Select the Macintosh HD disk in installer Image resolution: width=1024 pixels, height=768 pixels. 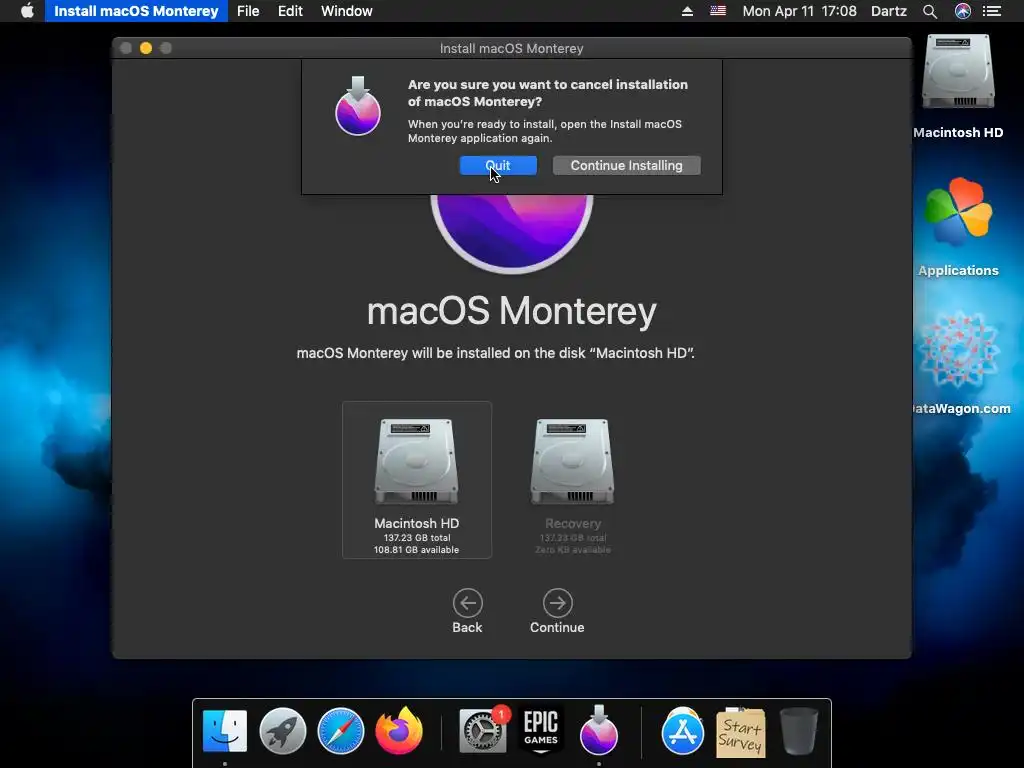click(x=417, y=480)
